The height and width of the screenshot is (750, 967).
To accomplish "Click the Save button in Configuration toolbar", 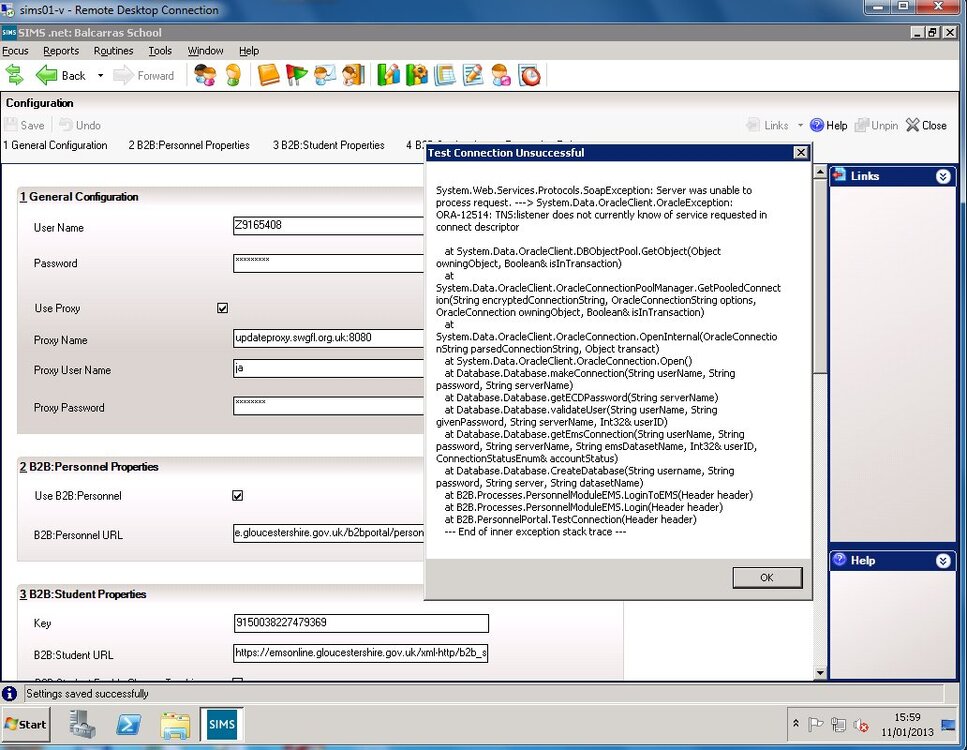I will [x=25, y=125].
